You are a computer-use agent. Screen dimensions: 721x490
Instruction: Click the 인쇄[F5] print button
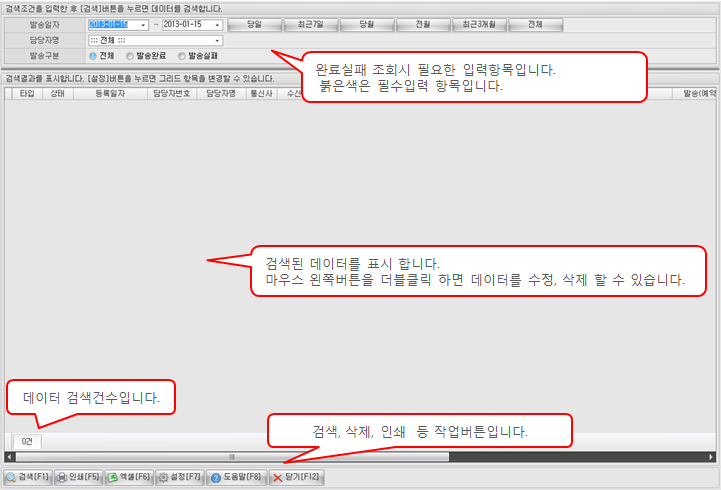78,477
